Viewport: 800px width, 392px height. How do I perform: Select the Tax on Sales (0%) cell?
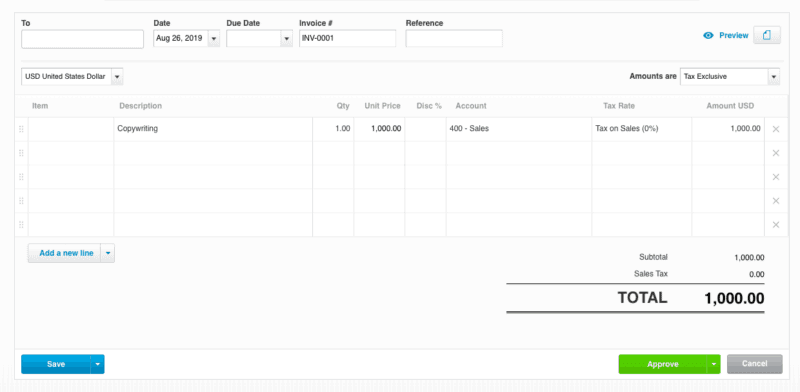click(x=641, y=129)
